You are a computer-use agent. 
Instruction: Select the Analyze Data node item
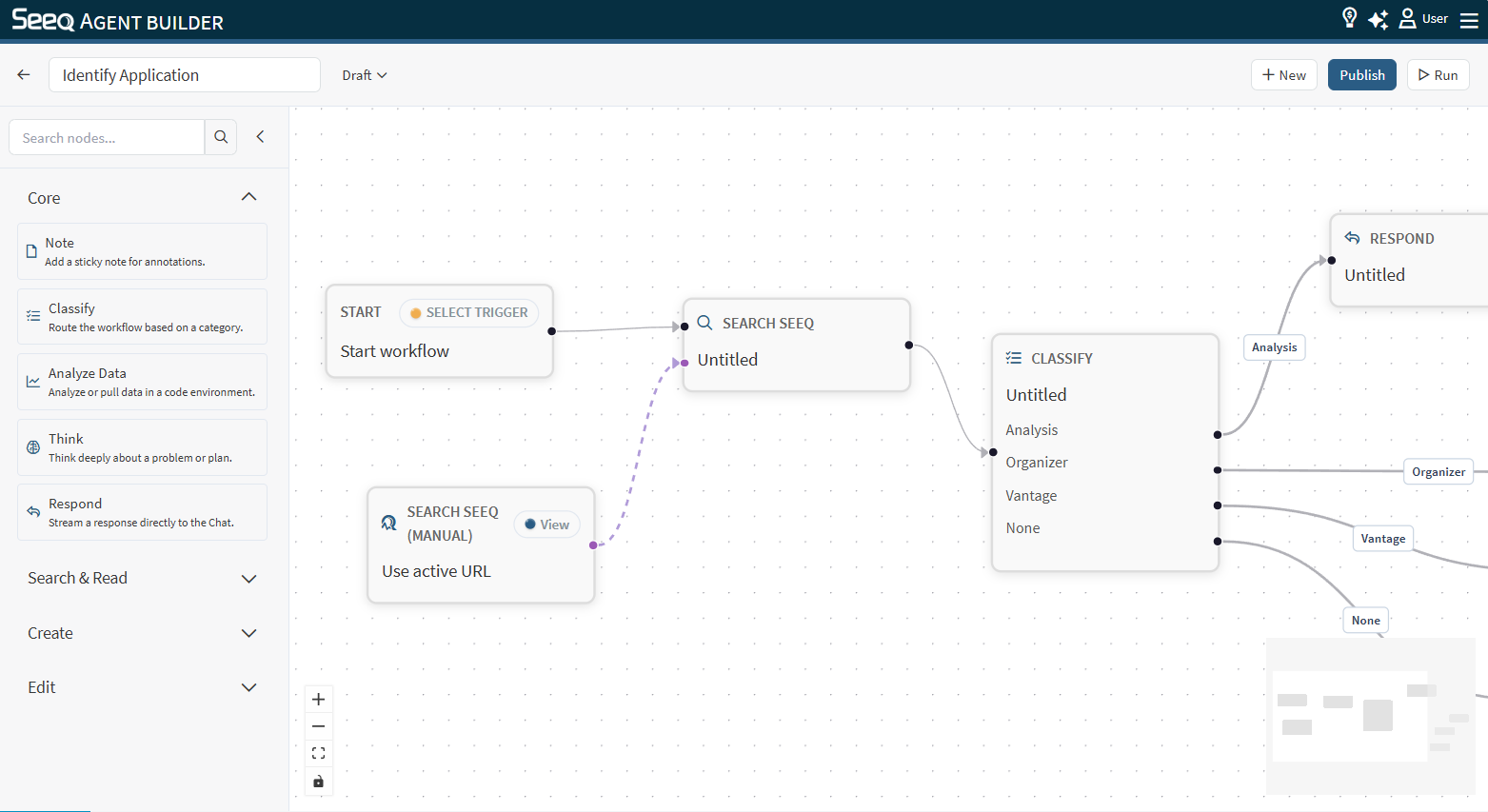click(x=143, y=382)
